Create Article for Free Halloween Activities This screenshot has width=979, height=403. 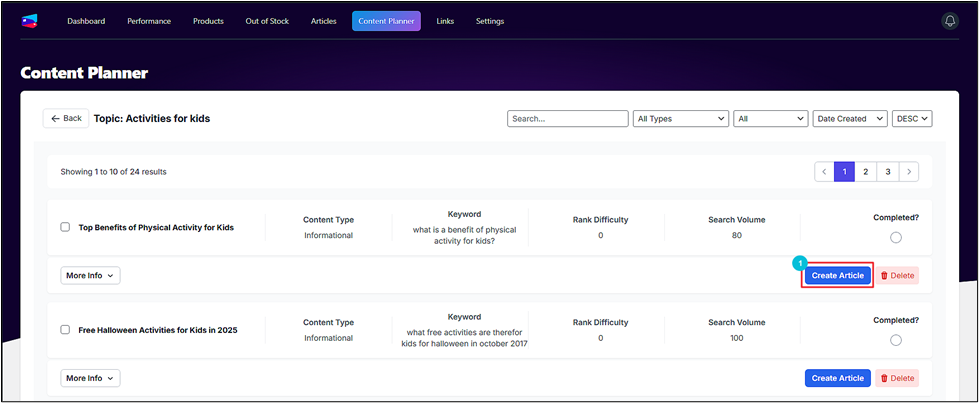pyautogui.click(x=837, y=378)
